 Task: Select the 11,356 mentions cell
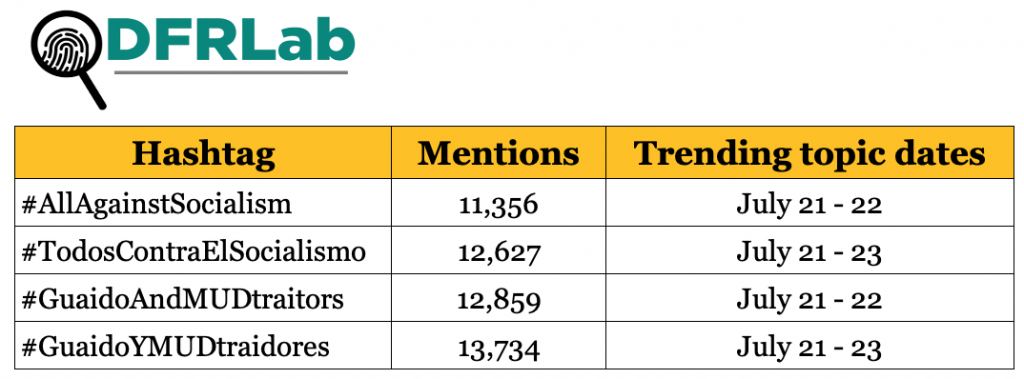point(498,203)
